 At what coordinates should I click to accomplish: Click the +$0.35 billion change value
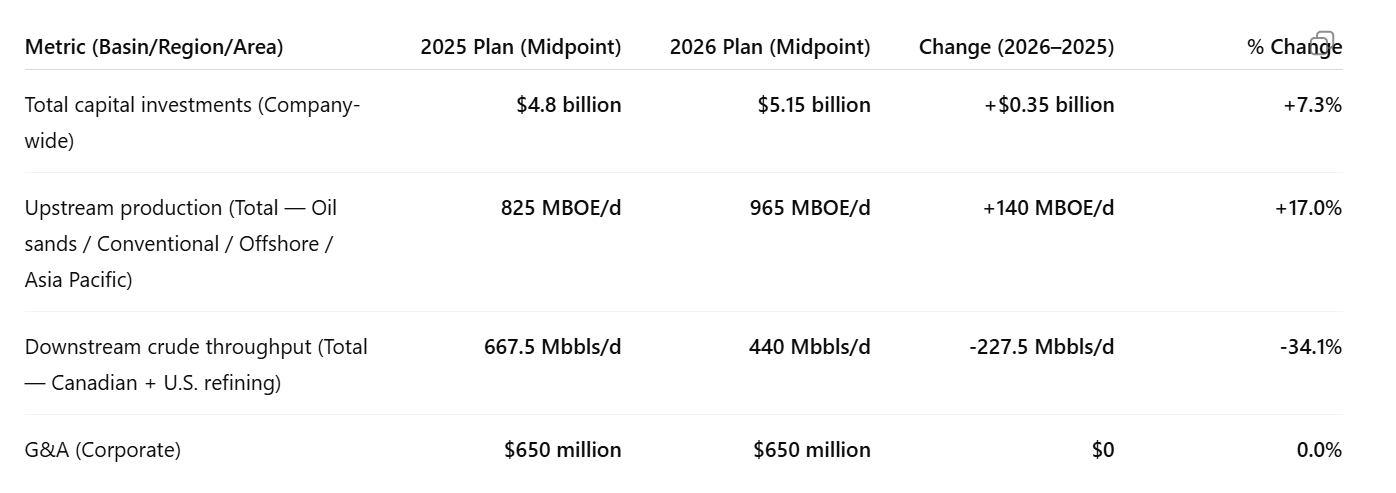point(1049,105)
